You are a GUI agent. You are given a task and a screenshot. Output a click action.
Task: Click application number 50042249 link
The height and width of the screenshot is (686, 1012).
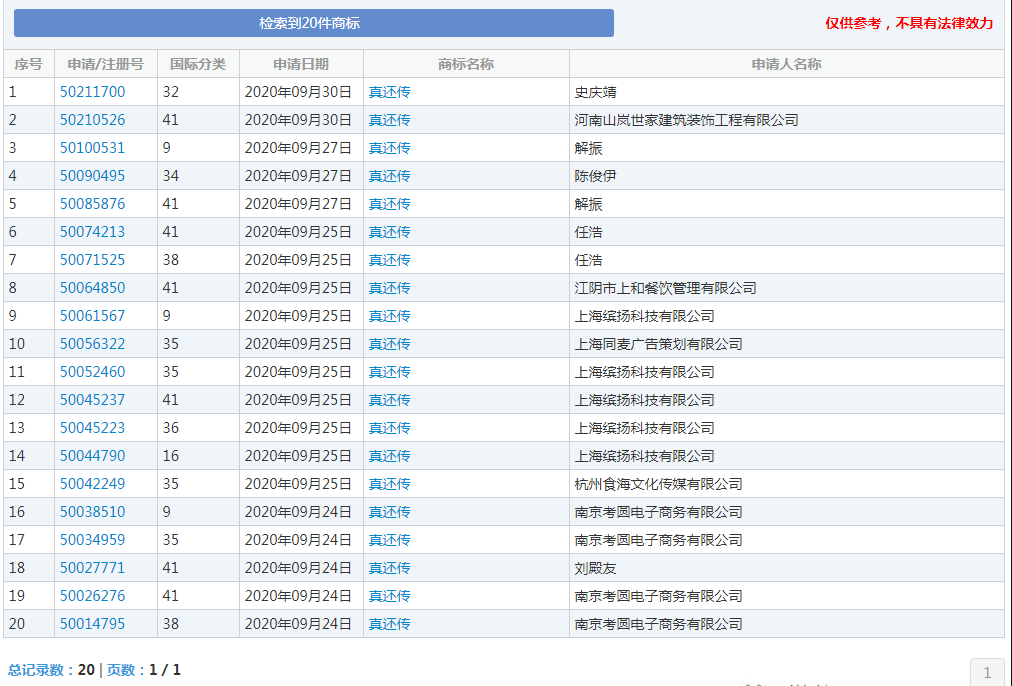[92, 484]
